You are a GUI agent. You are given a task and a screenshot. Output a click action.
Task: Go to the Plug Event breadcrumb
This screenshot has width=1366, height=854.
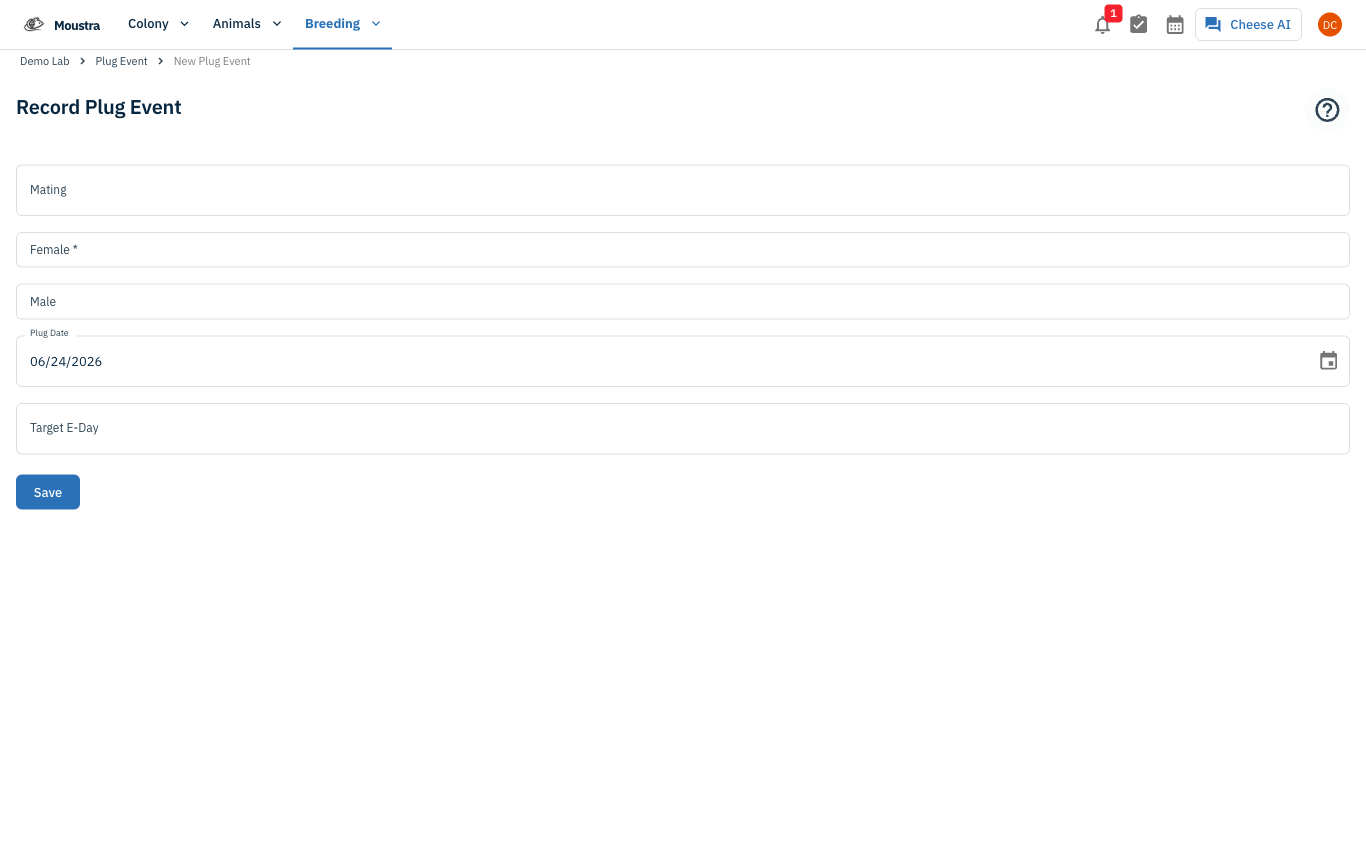pos(121,61)
